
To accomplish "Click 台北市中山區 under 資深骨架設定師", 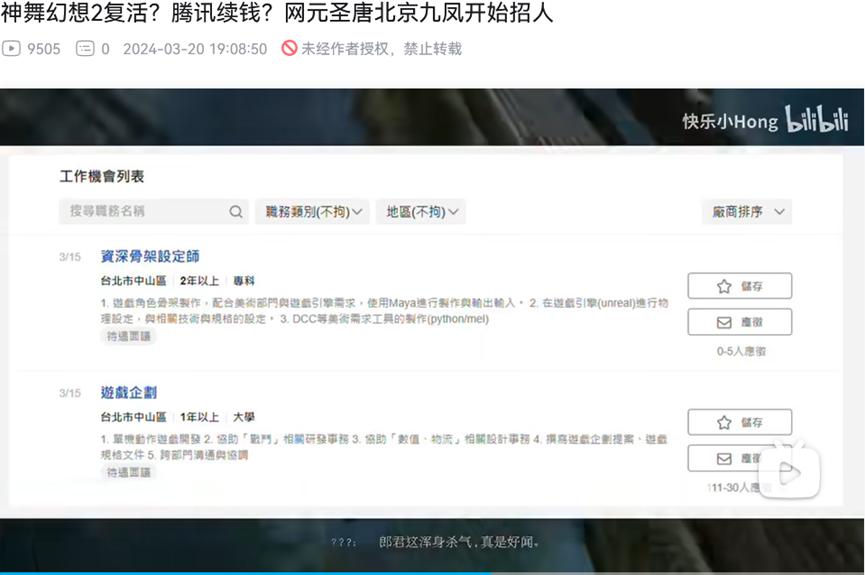I will pyautogui.click(x=133, y=280).
